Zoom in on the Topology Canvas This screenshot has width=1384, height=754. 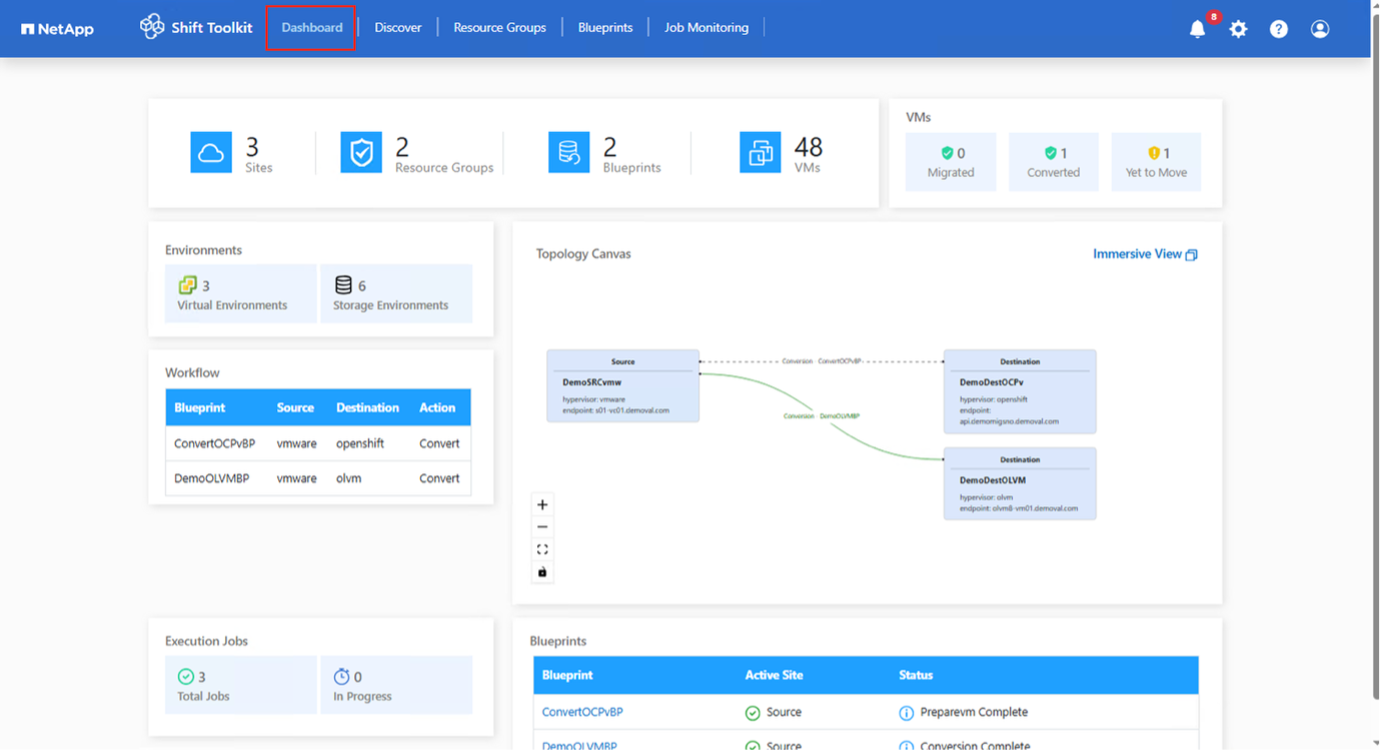coord(542,504)
